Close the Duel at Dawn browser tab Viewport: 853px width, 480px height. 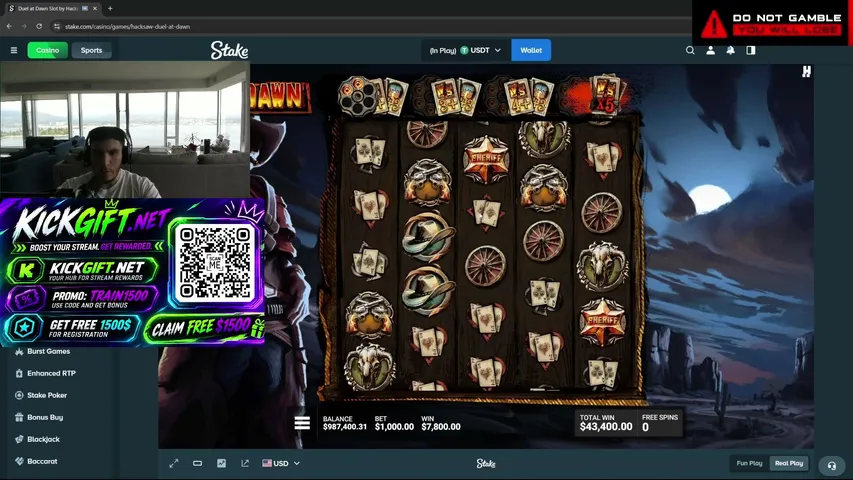pyautogui.click(x=95, y=9)
